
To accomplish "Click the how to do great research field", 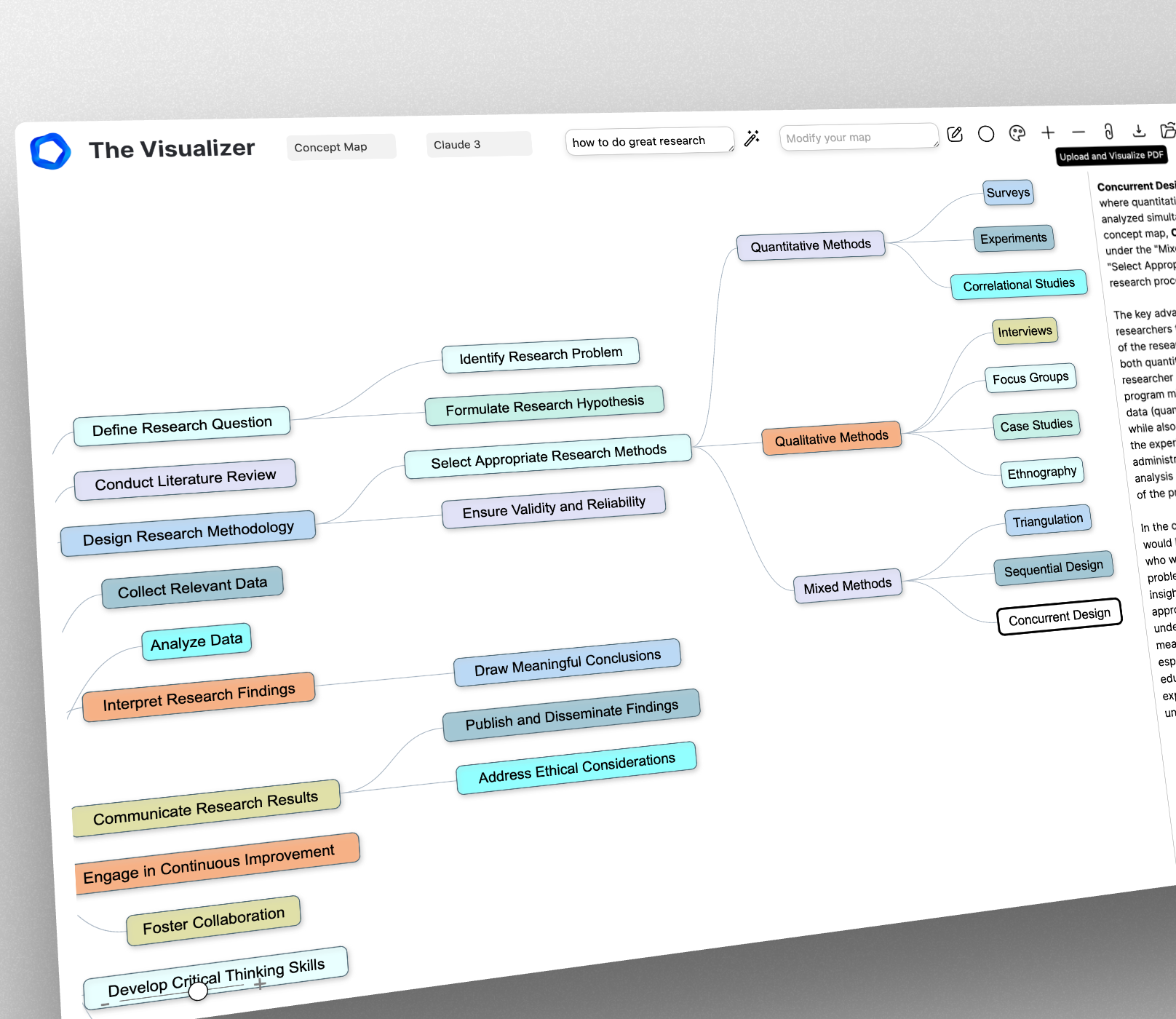I will 650,140.
